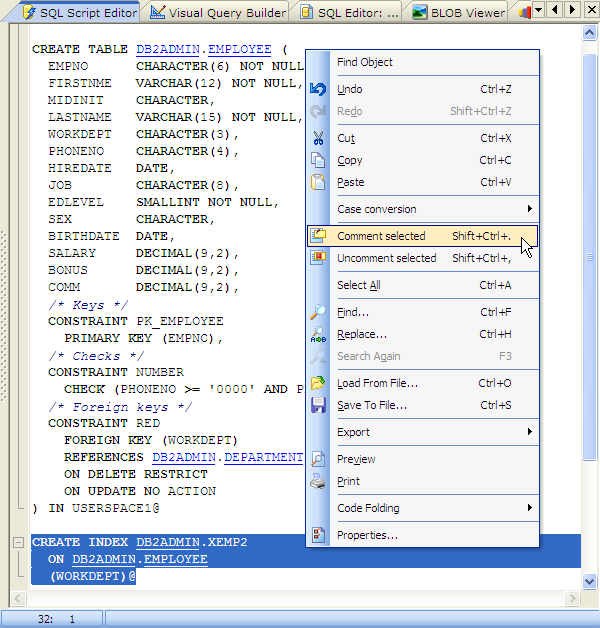Click the Uncomment selected icon
This screenshot has width=600, height=628.
tap(318, 258)
